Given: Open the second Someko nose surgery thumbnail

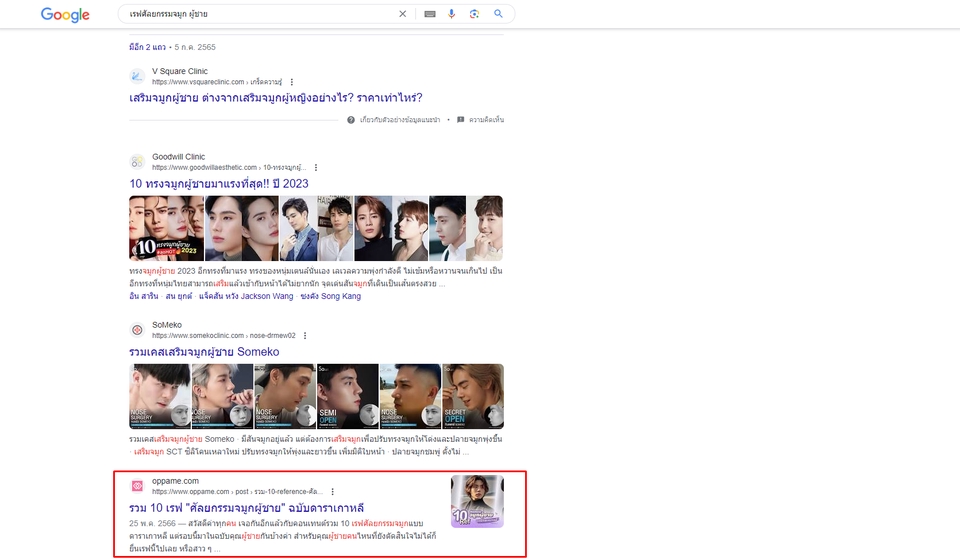Looking at the screenshot, I should pos(222,397).
